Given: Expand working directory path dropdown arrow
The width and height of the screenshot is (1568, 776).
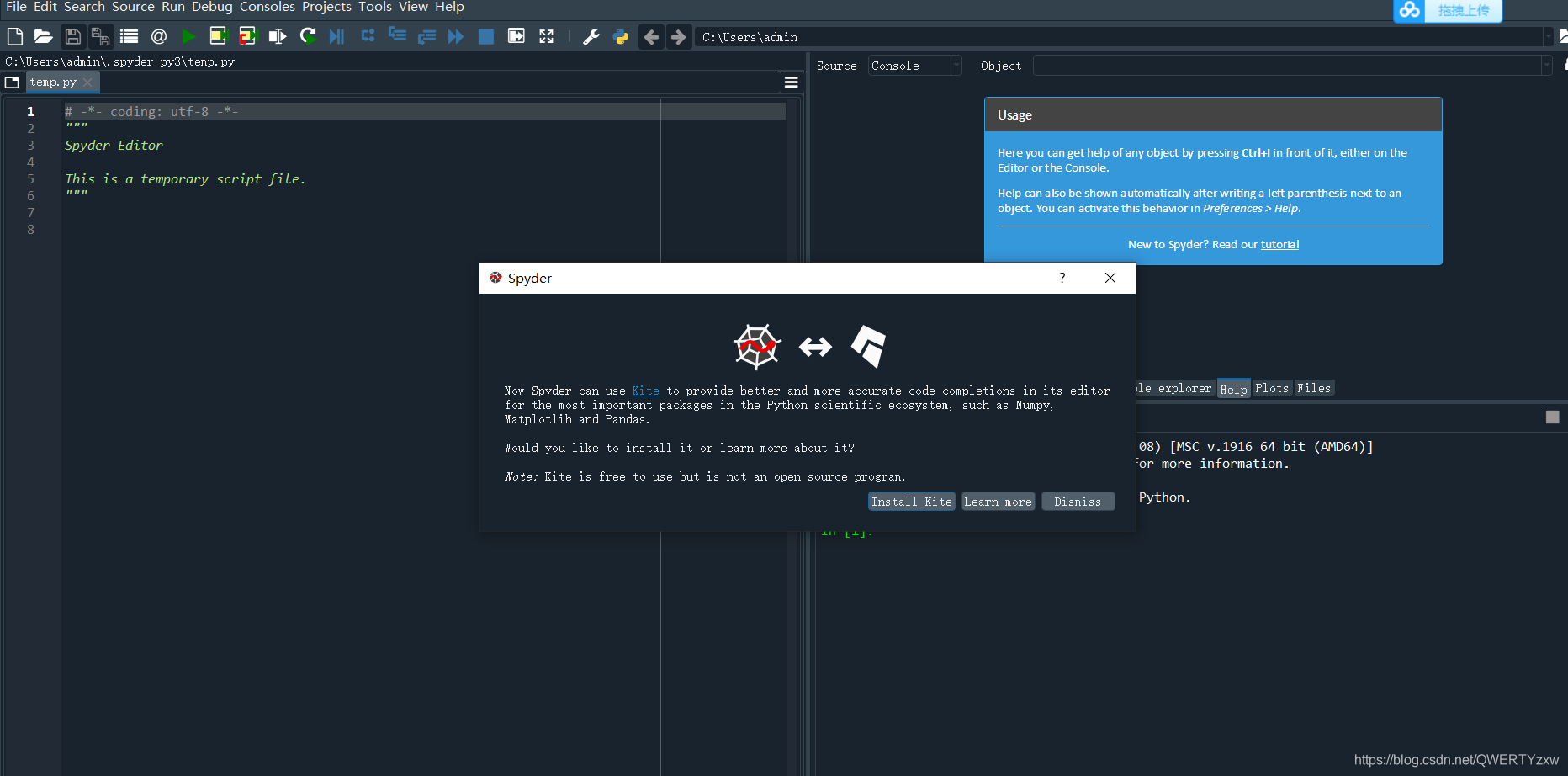Looking at the screenshot, I should (1548, 37).
